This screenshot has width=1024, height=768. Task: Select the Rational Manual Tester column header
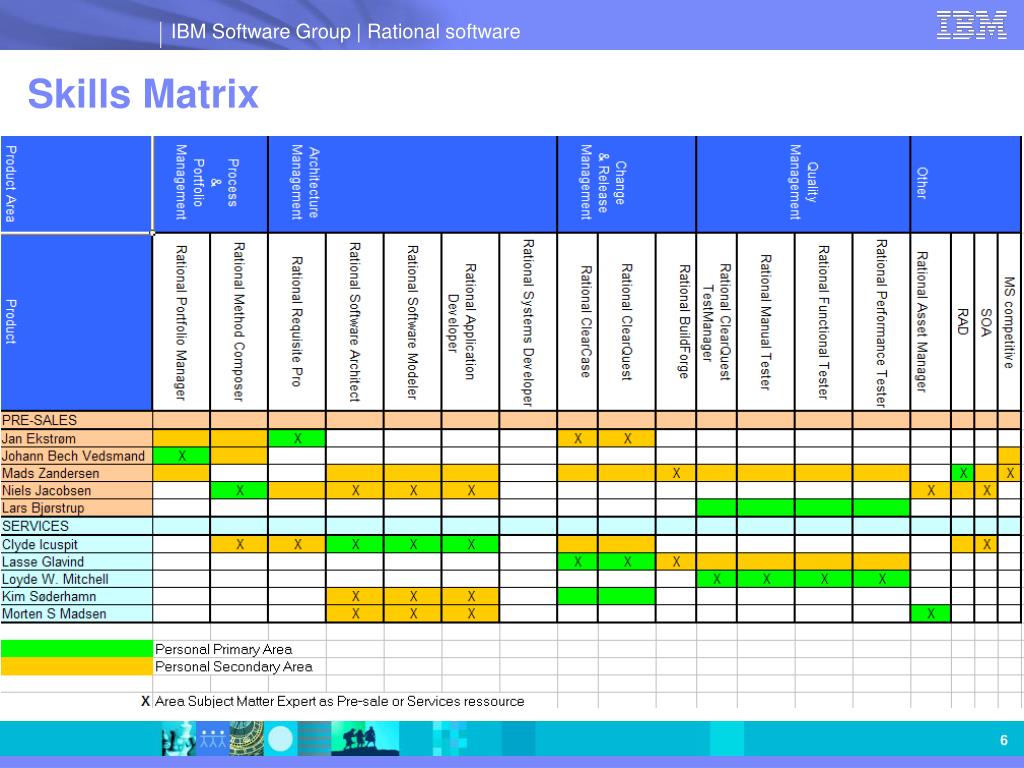pos(766,322)
